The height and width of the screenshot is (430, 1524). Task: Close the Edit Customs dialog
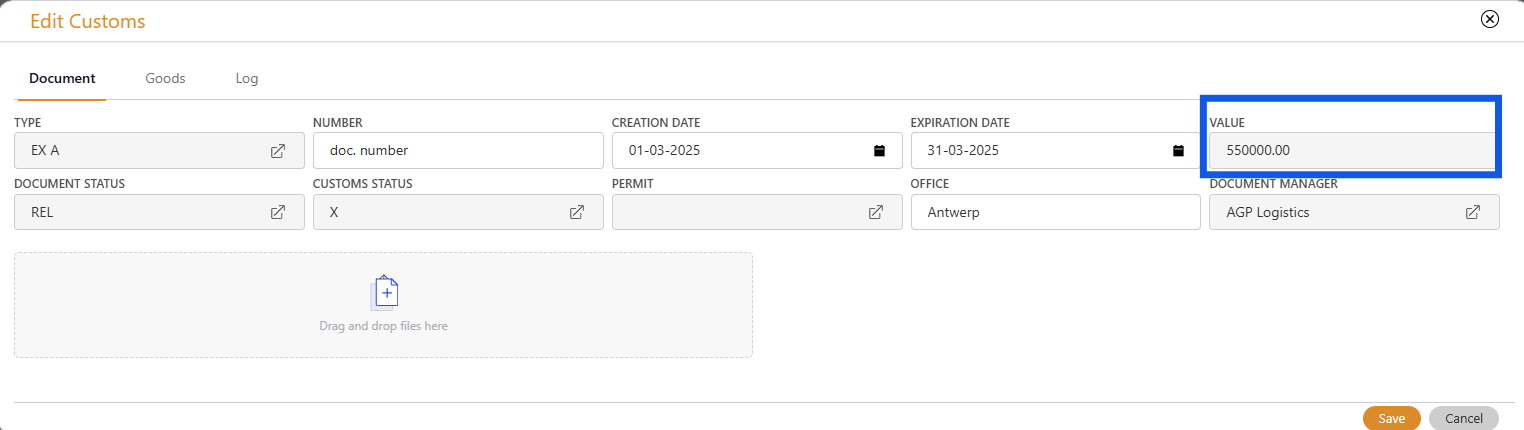point(1490,19)
